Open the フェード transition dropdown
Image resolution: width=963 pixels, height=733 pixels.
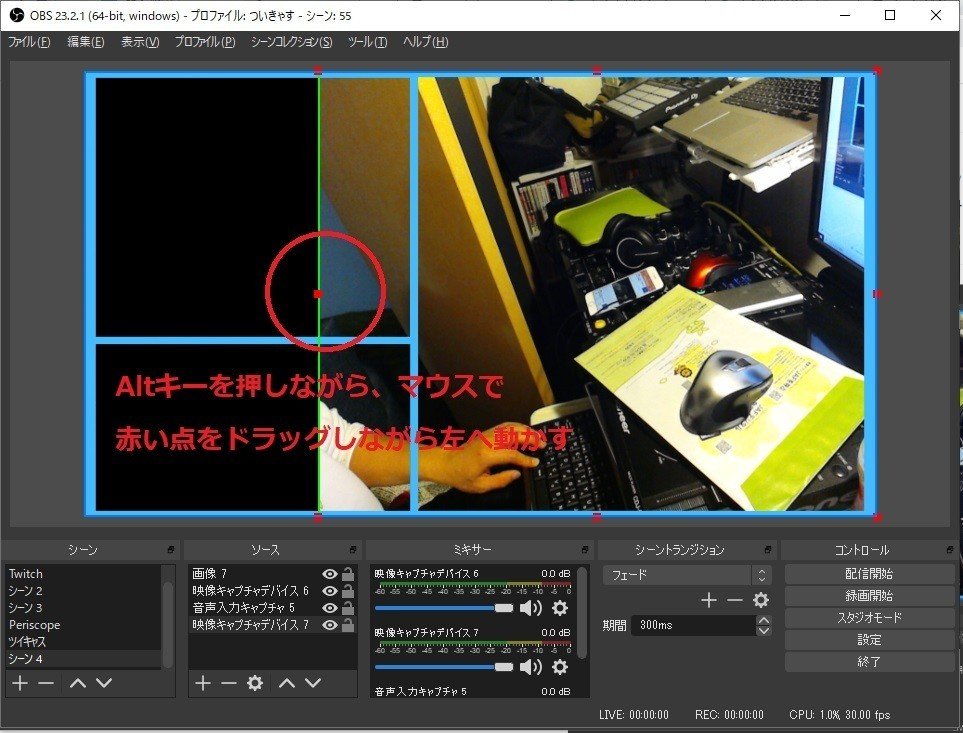coord(700,575)
